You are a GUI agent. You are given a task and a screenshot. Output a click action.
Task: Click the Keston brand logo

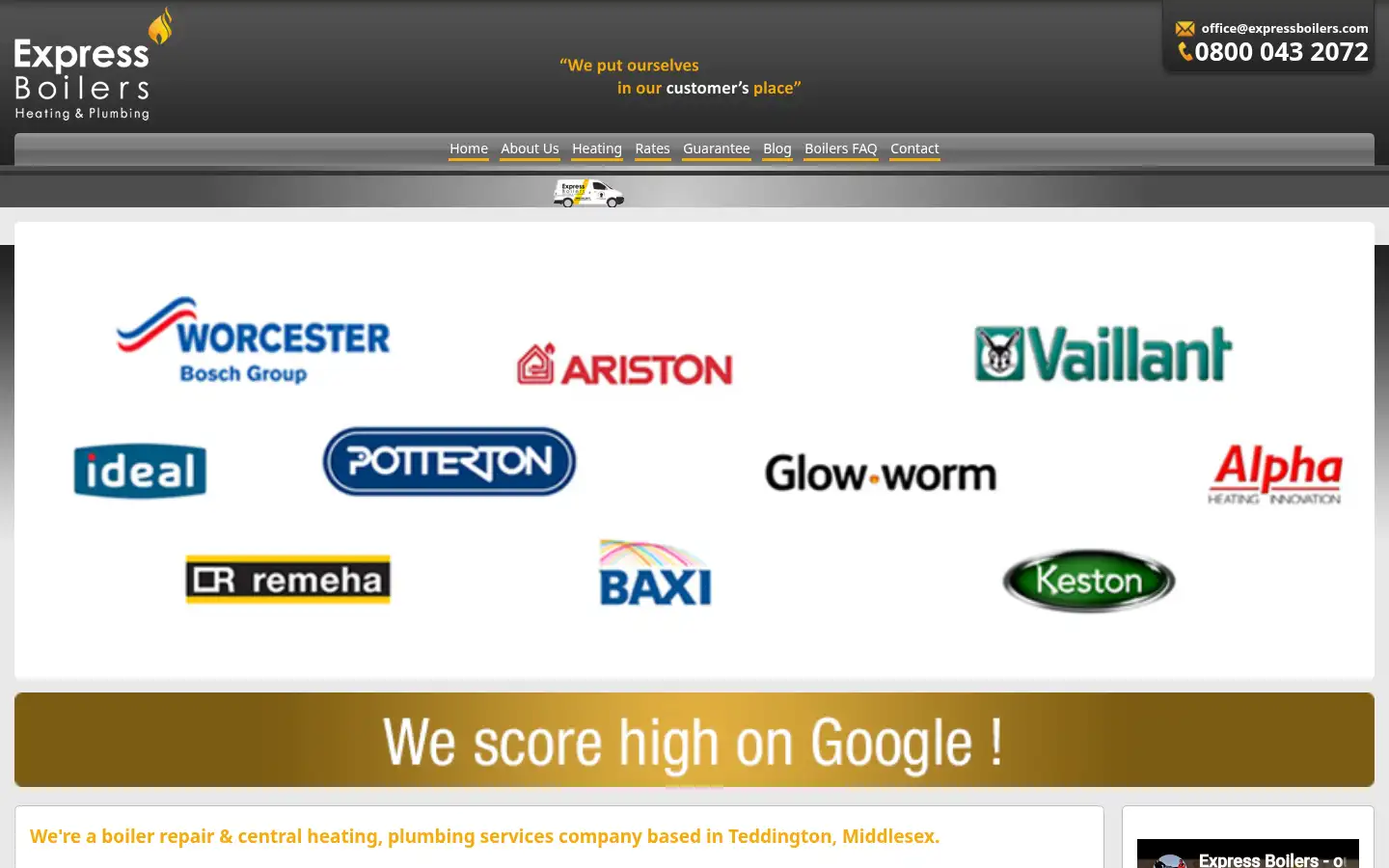tap(1089, 581)
